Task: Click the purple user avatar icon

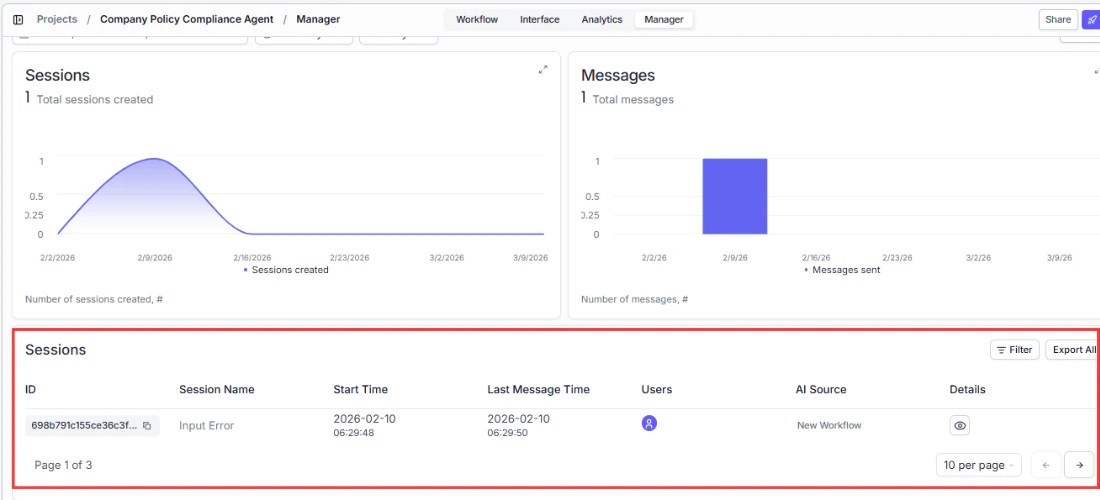Action: coord(650,424)
